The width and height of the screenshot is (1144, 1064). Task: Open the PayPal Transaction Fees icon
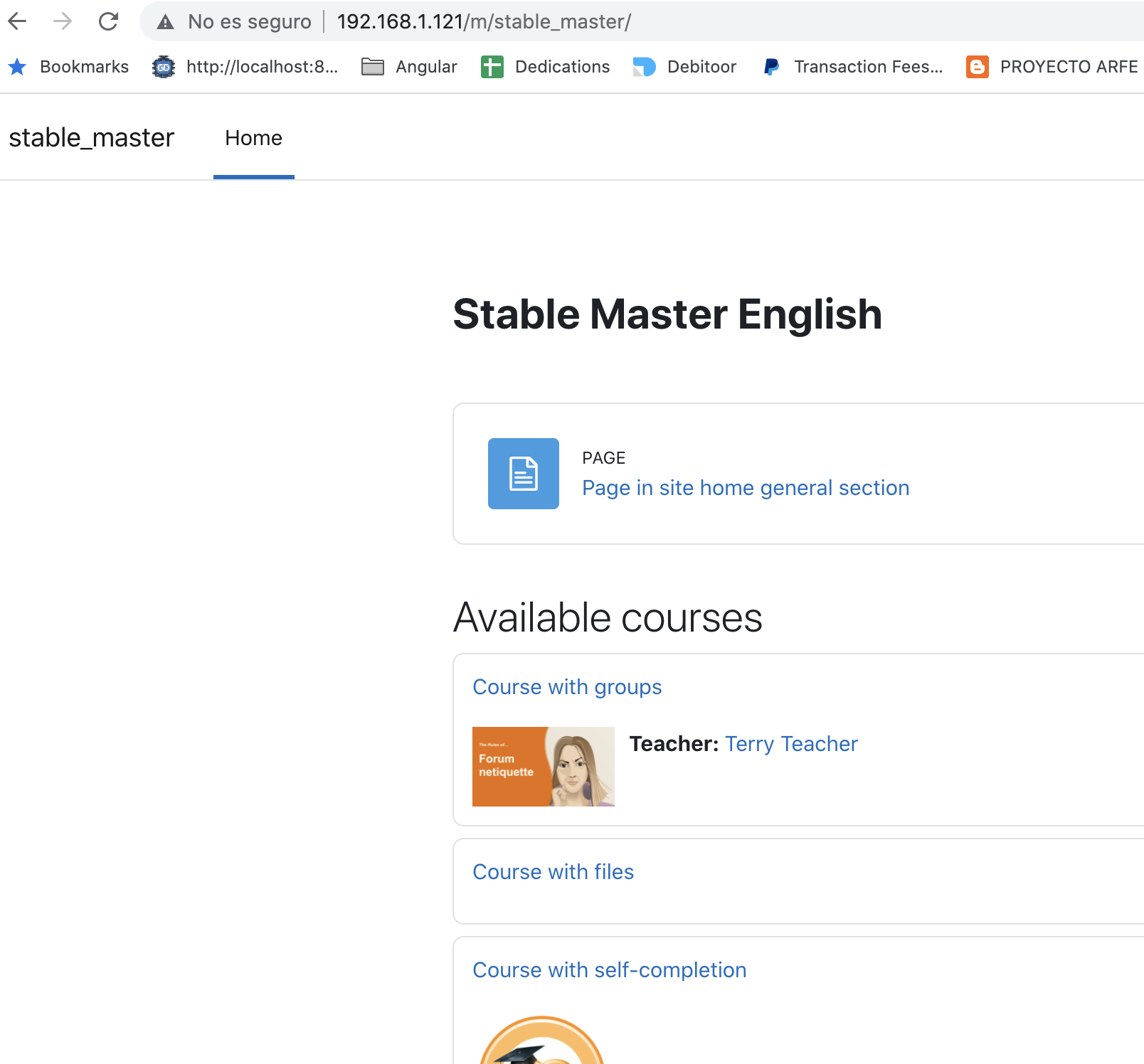coord(771,67)
